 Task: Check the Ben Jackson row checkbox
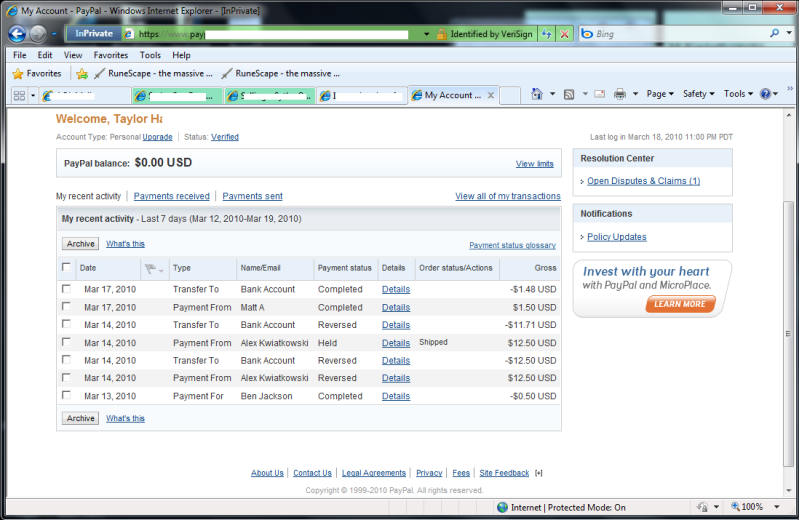tap(66, 395)
